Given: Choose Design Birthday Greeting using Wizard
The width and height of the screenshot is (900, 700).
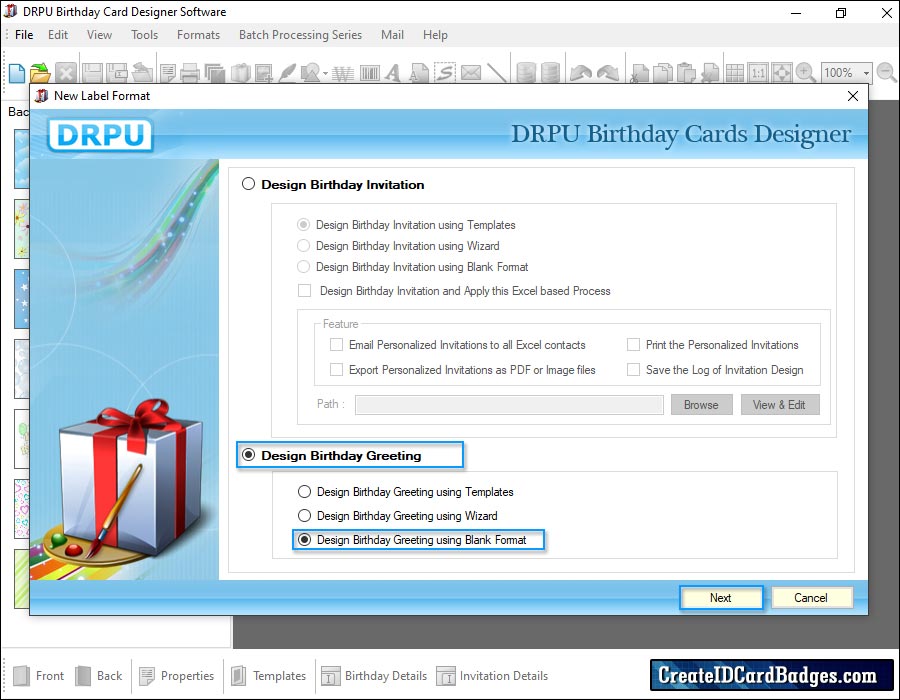Looking at the screenshot, I should tap(304, 515).
